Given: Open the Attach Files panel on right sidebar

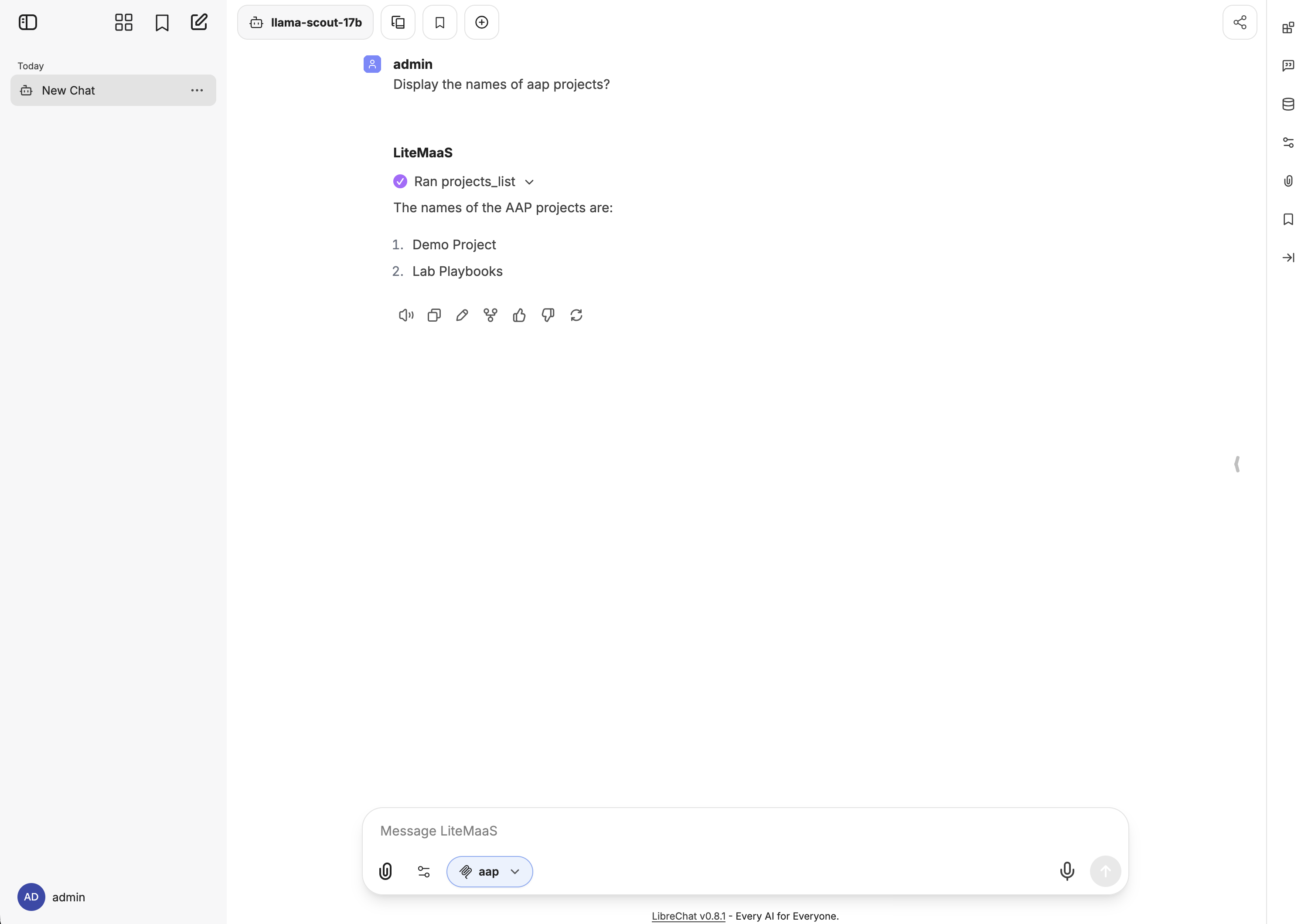Looking at the screenshot, I should (x=1289, y=181).
